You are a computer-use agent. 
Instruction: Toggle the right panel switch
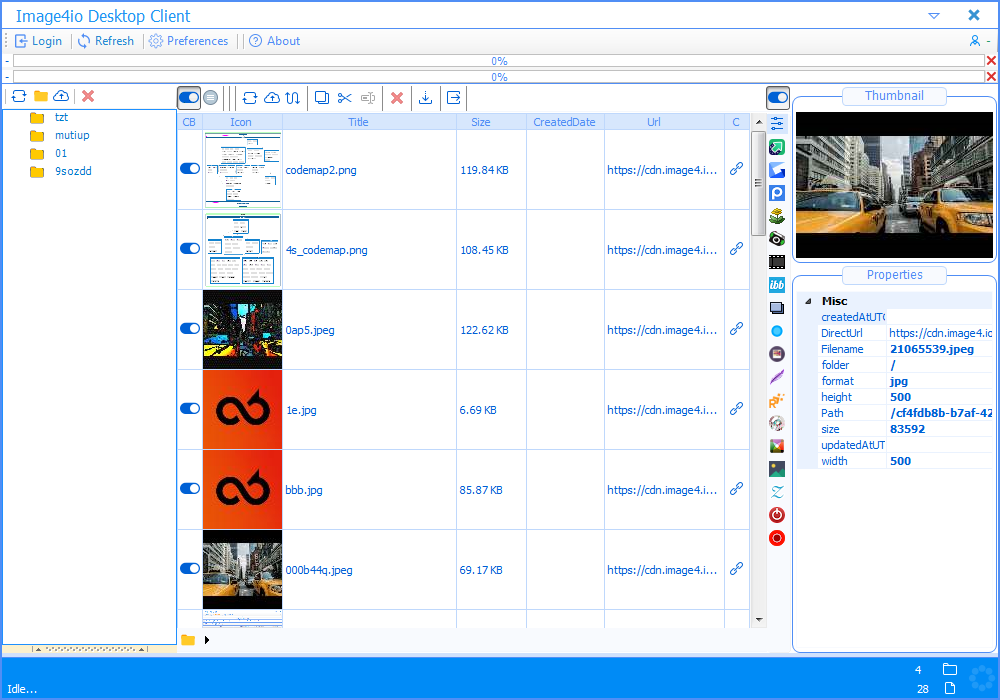tap(778, 98)
